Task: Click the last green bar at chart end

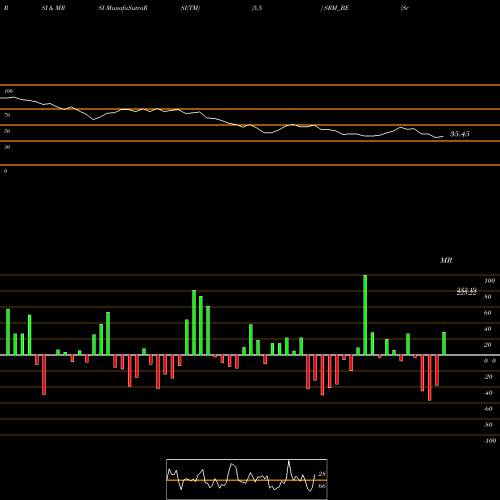Action: 444,344
